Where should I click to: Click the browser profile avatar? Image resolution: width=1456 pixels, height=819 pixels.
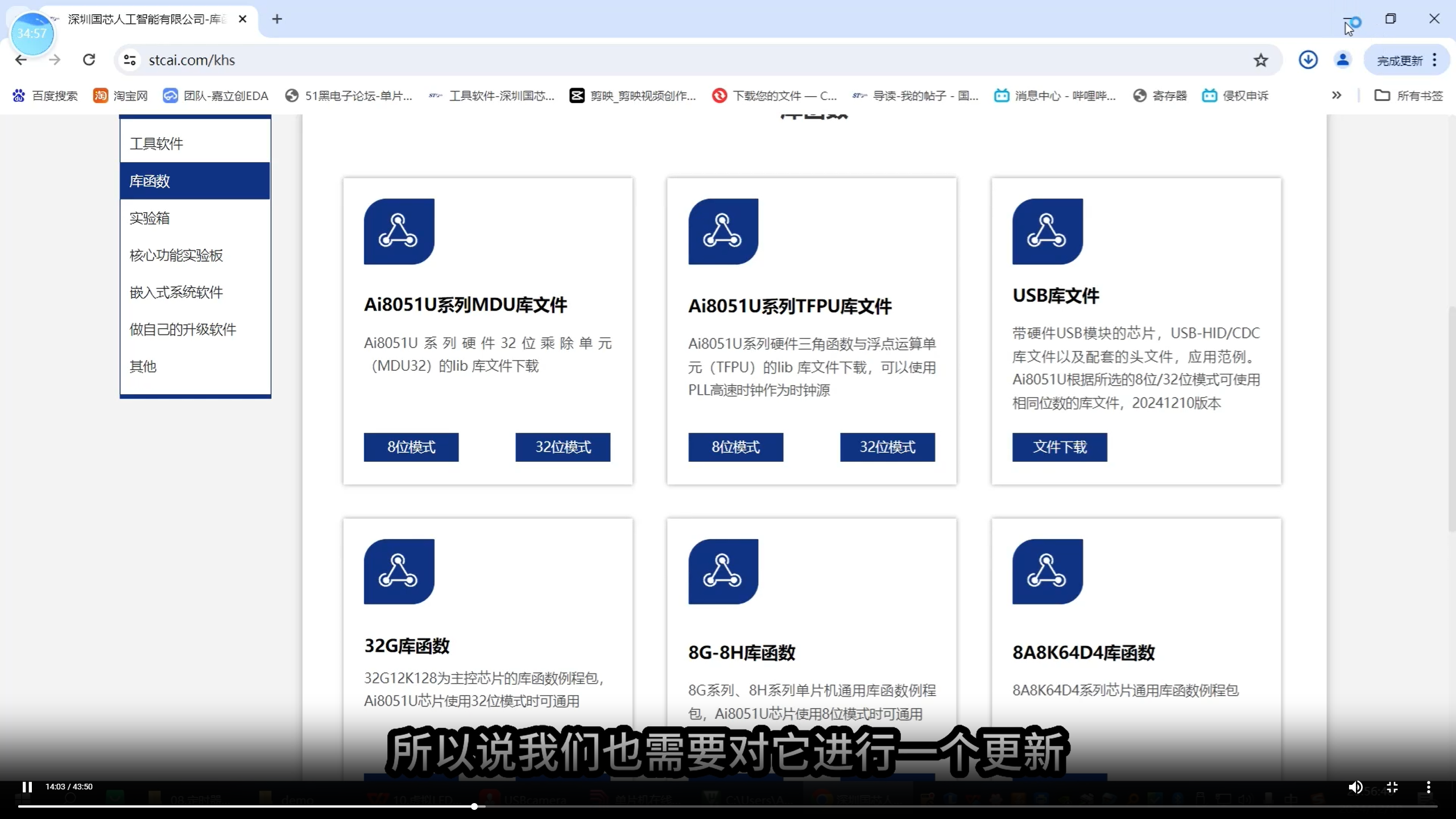1343,60
